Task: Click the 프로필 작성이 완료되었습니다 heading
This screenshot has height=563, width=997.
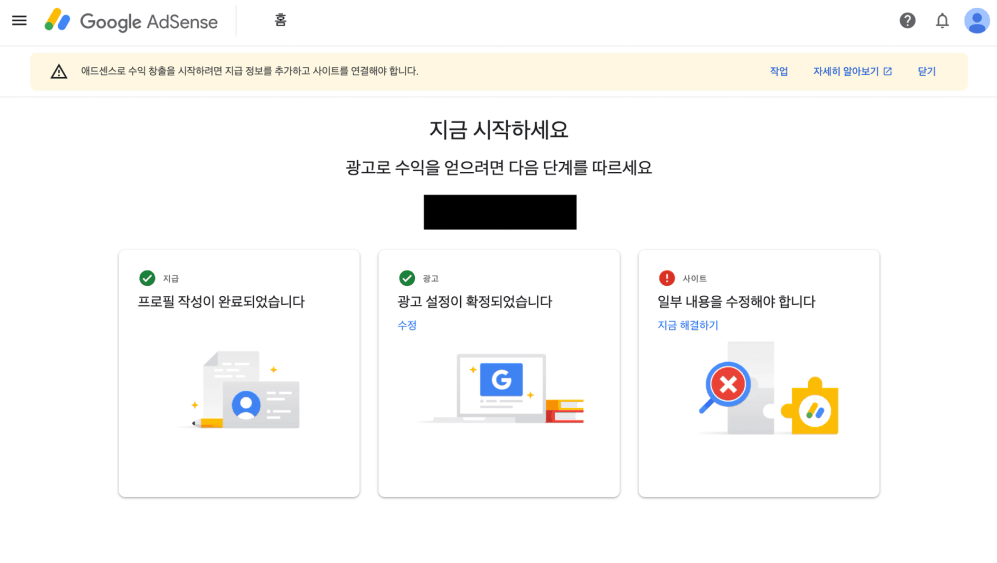Action: click(x=221, y=302)
